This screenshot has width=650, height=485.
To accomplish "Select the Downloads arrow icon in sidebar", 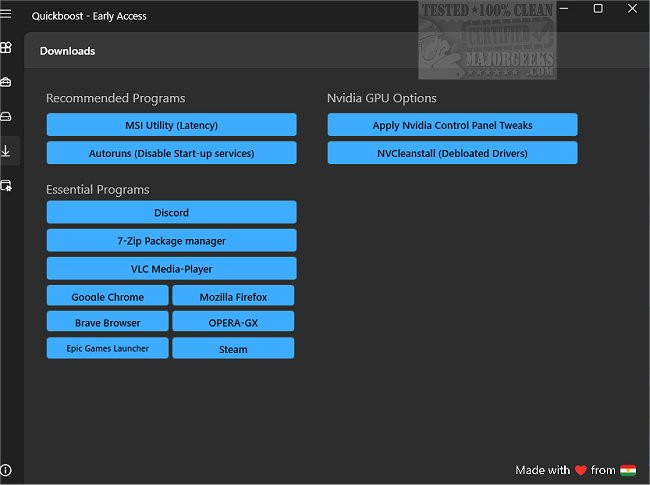I will click(x=6, y=151).
